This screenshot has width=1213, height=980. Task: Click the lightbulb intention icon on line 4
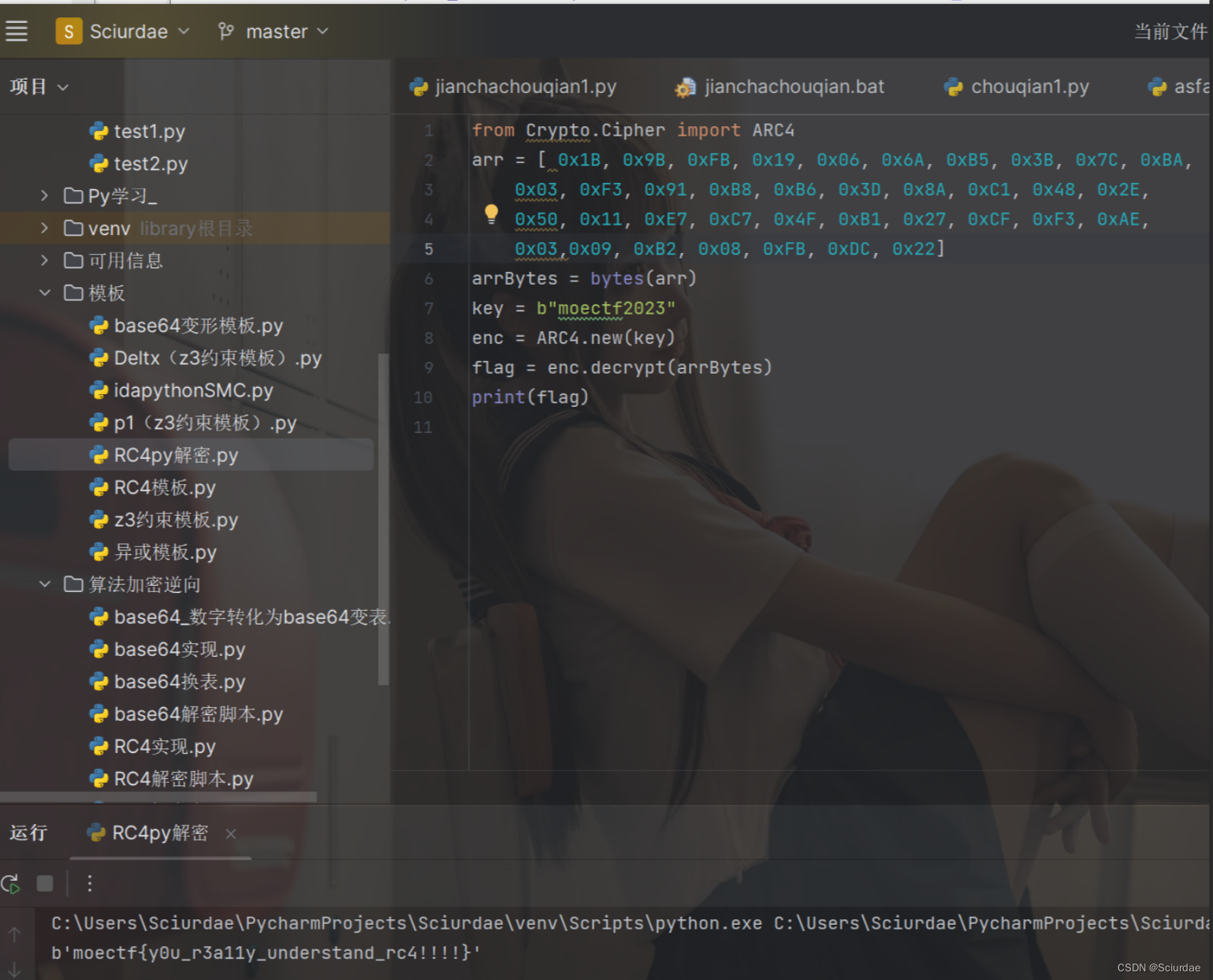pyautogui.click(x=491, y=214)
